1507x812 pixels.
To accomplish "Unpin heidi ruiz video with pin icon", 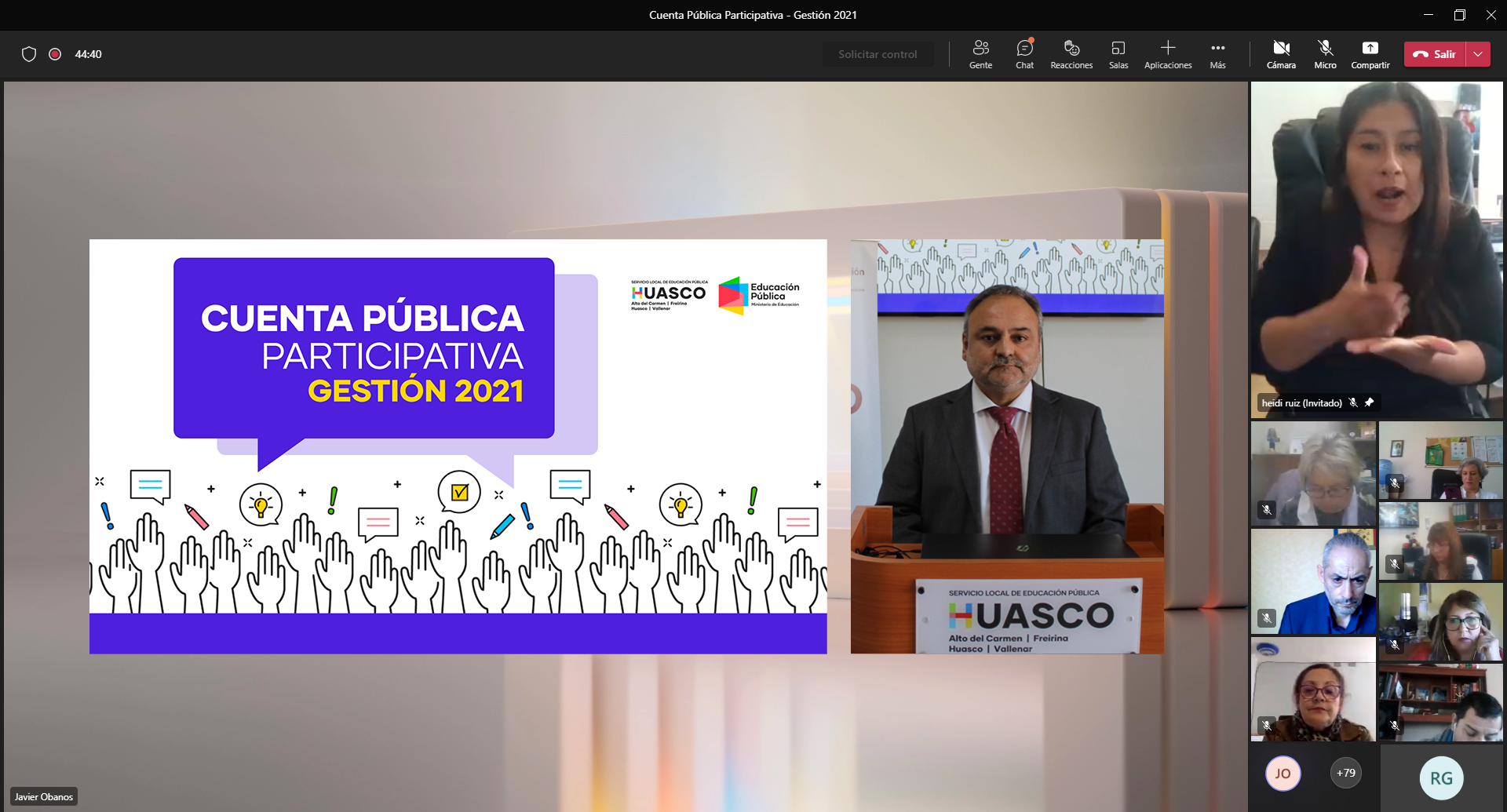I will (1369, 402).
